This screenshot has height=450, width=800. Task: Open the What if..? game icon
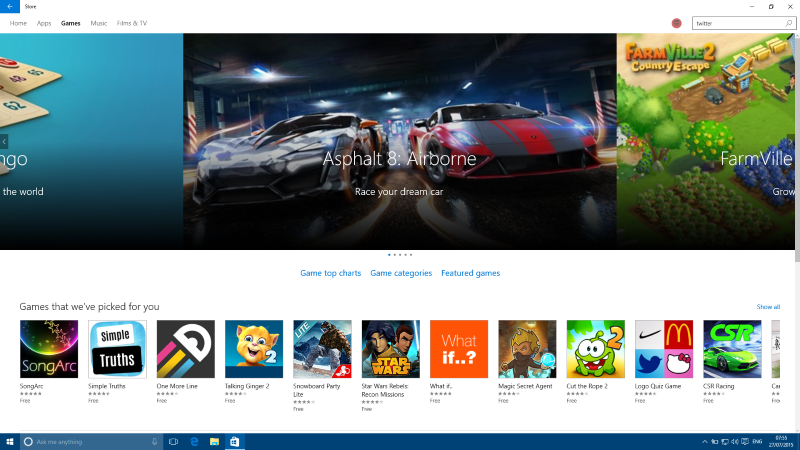459,349
